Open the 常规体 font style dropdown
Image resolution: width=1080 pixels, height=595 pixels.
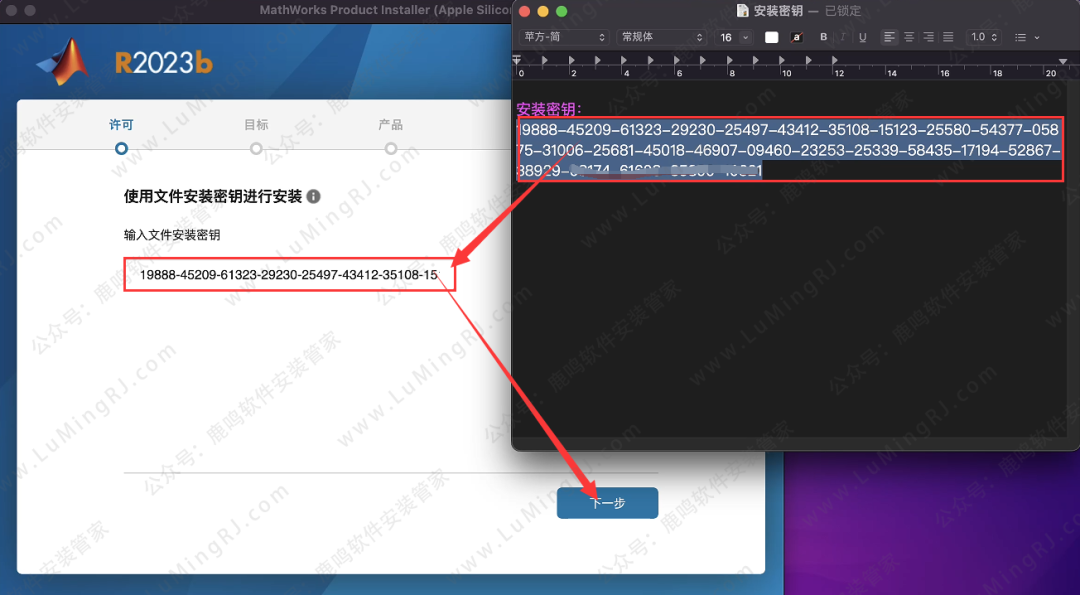(662, 37)
